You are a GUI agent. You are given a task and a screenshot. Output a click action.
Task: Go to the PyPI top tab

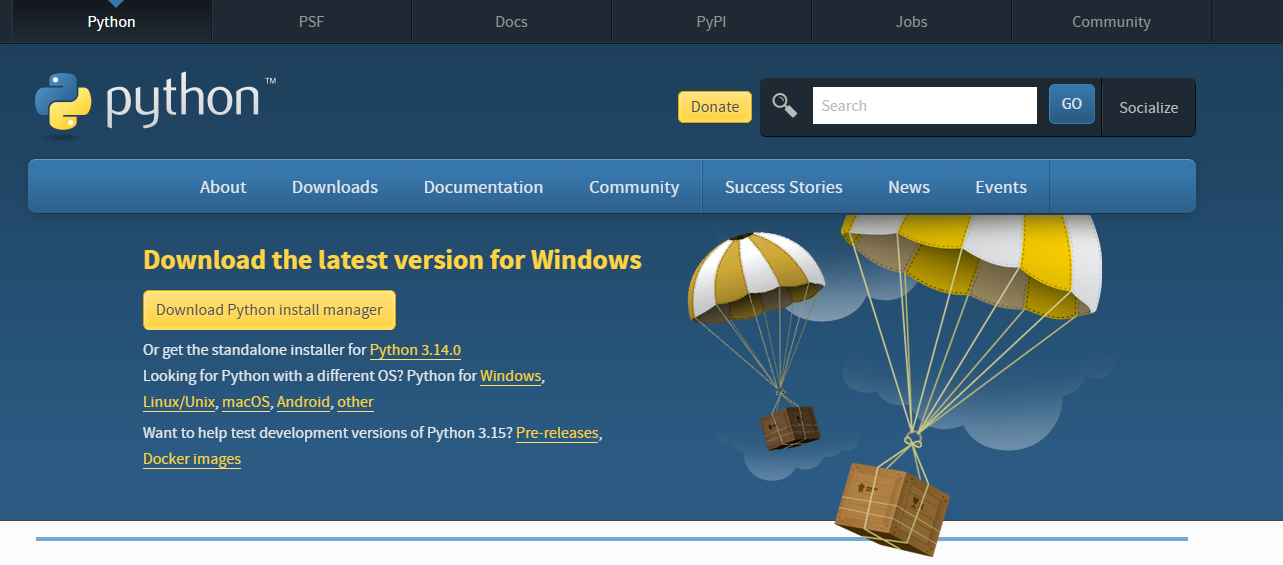[711, 21]
